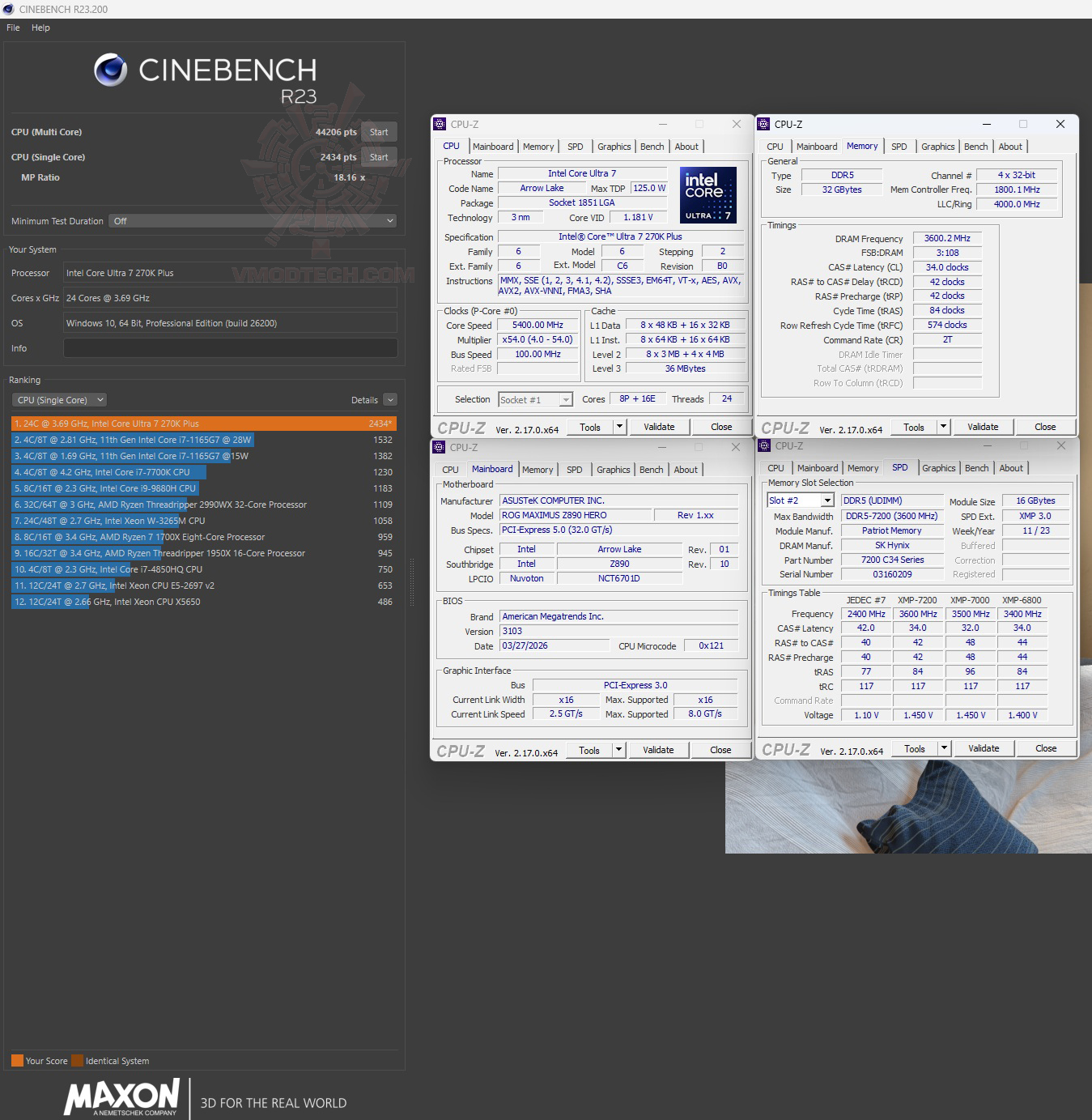Screen dimensions: 1092x1120
Task: Select ranking row for AMD Ryzen 7 1700X
Action: tap(204, 537)
